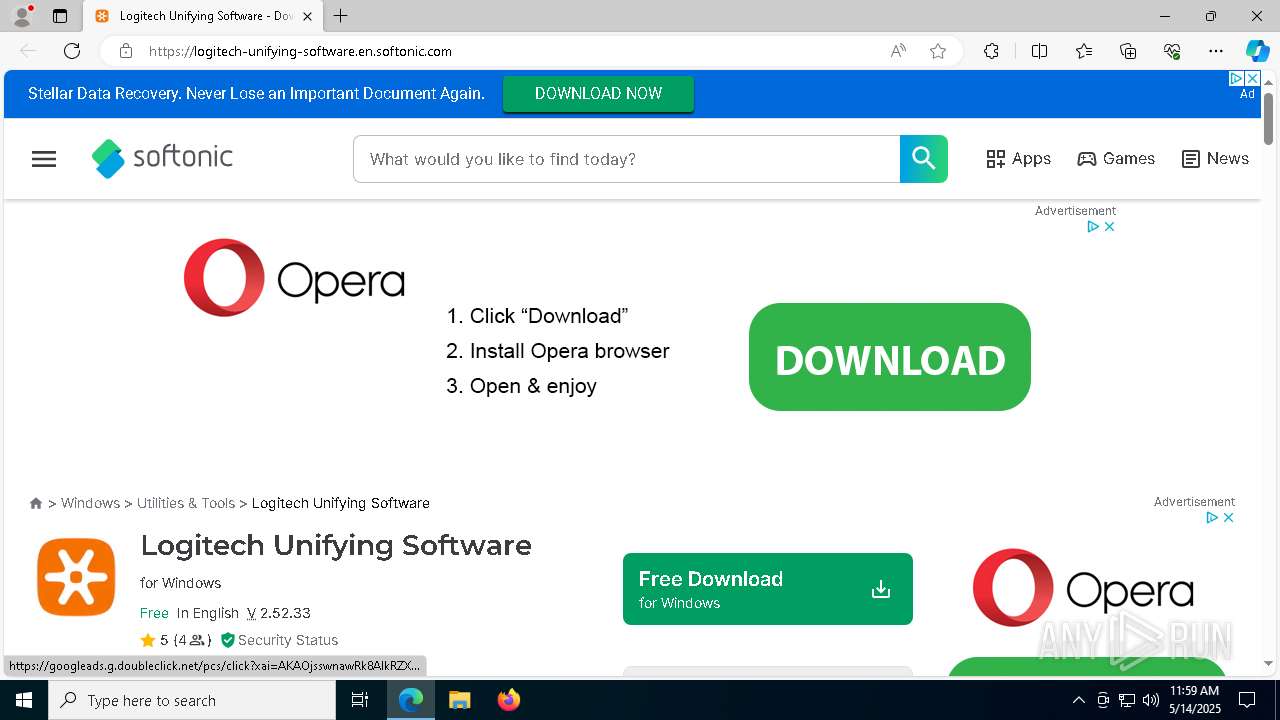Open Security Status details
Image resolution: width=1280 pixels, height=720 pixels.
pyautogui.click(x=279, y=640)
